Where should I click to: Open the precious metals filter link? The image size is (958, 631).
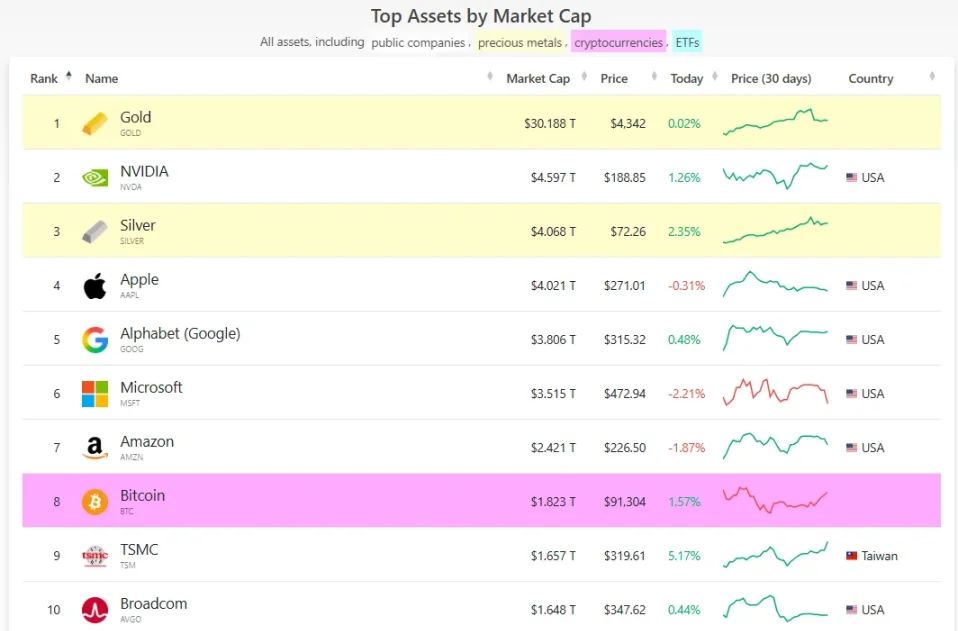[520, 43]
